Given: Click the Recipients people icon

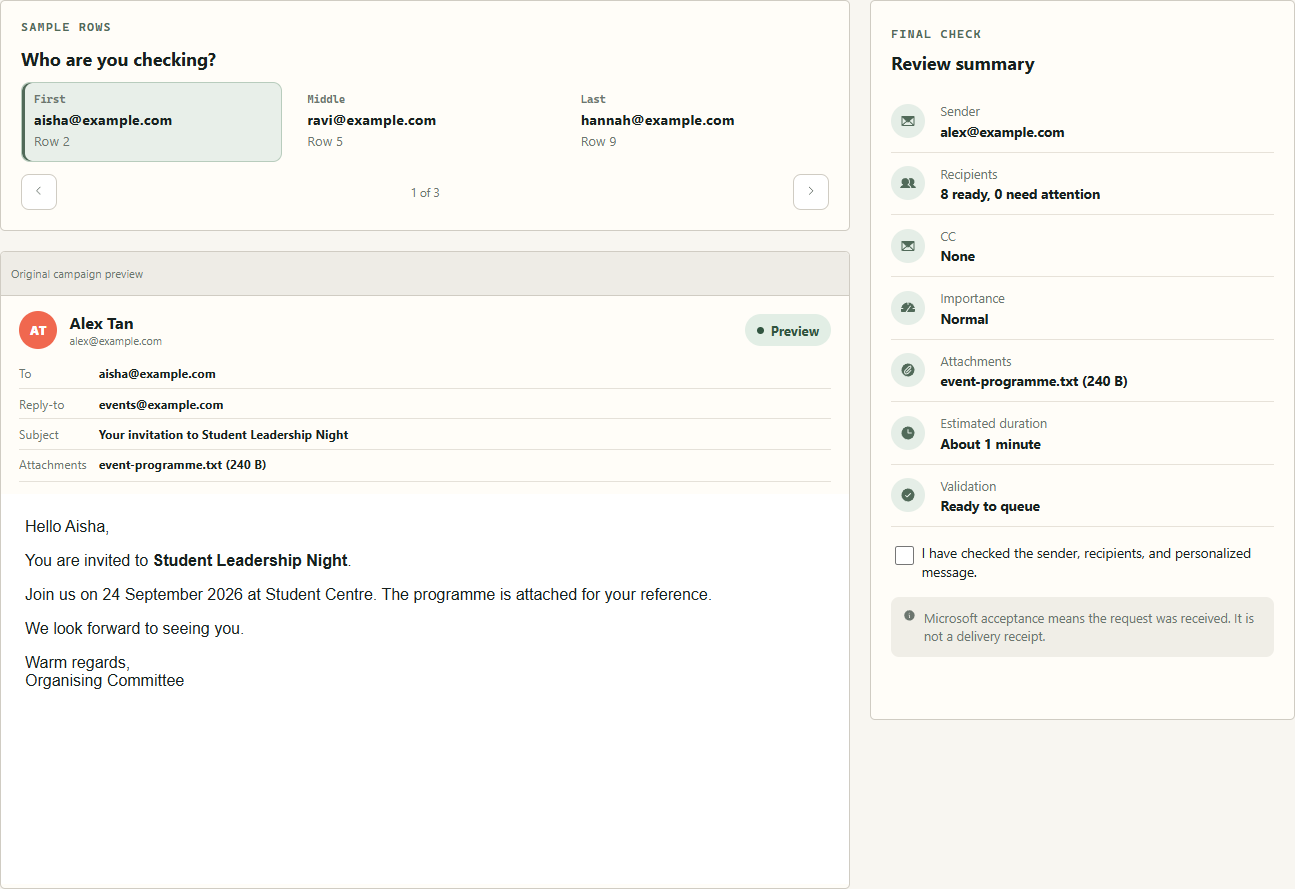Looking at the screenshot, I should (x=908, y=183).
